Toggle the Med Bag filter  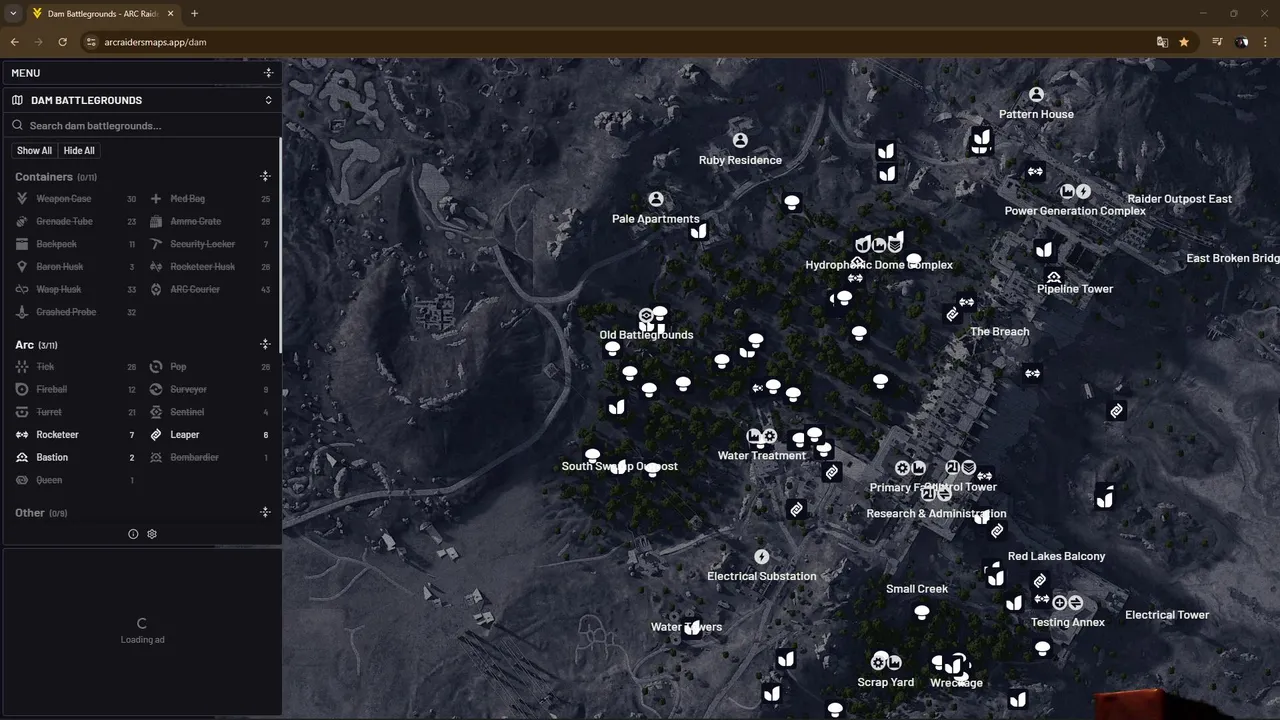coord(209,199)
